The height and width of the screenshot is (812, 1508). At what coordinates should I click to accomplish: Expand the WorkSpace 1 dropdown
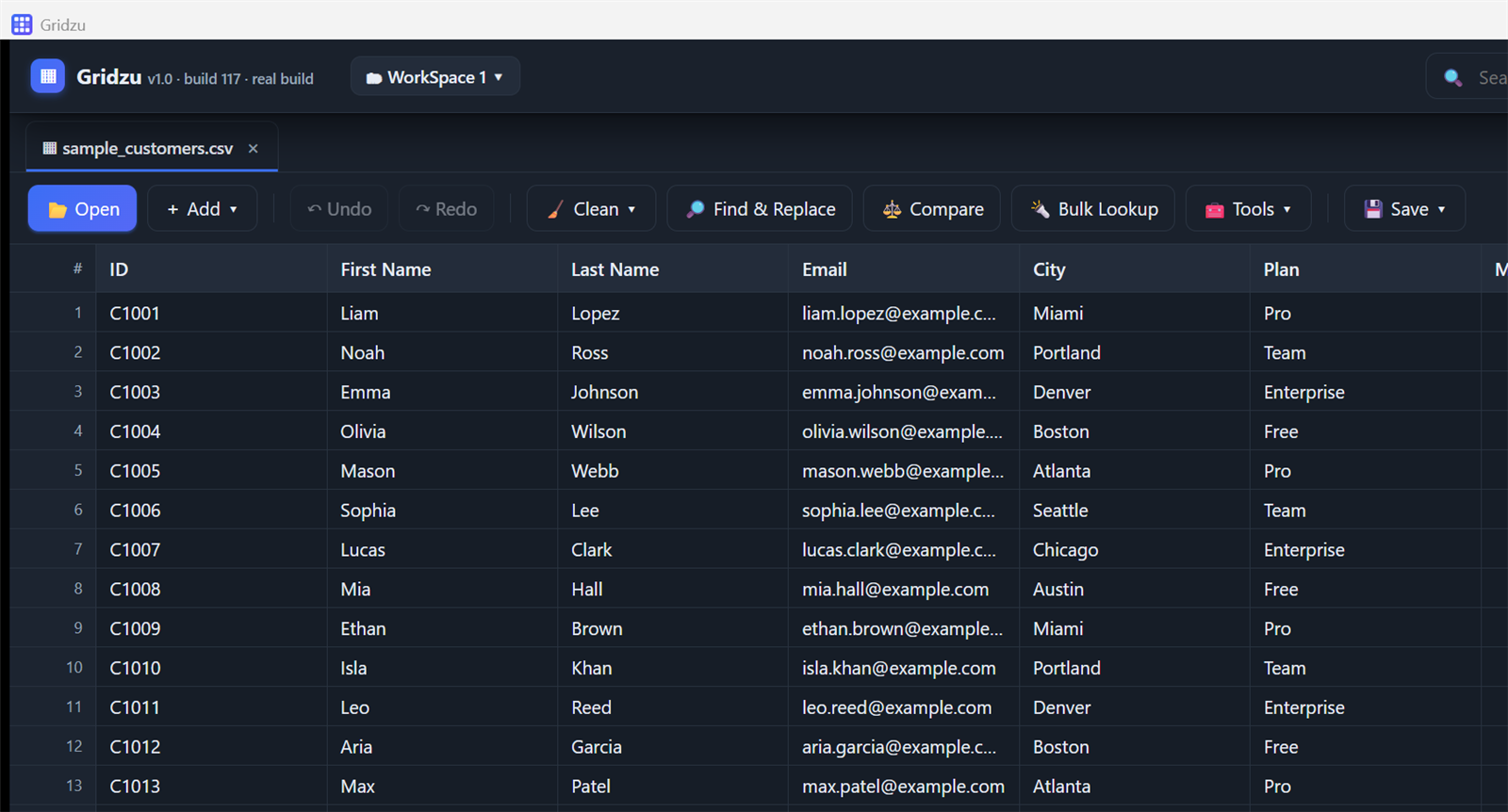pos(434,76)
